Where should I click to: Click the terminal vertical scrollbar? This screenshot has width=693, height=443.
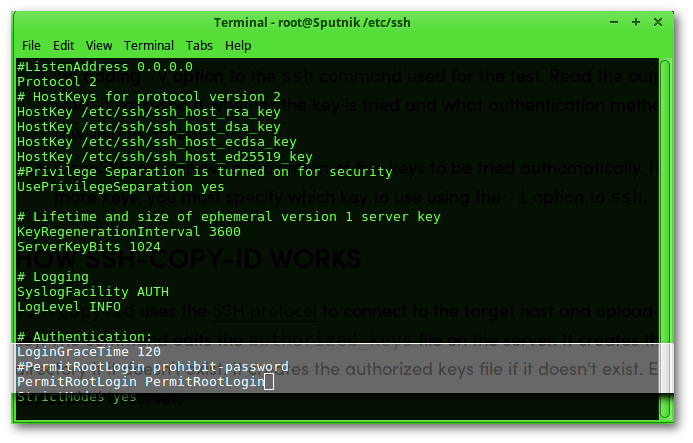665,239
